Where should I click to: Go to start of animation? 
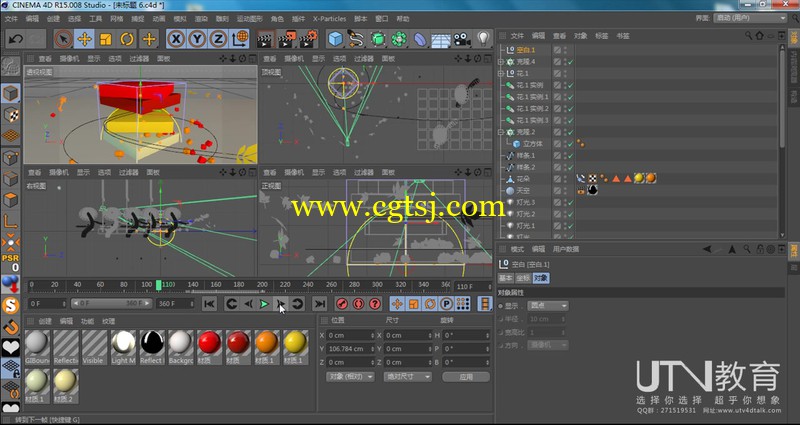[209, 304]
